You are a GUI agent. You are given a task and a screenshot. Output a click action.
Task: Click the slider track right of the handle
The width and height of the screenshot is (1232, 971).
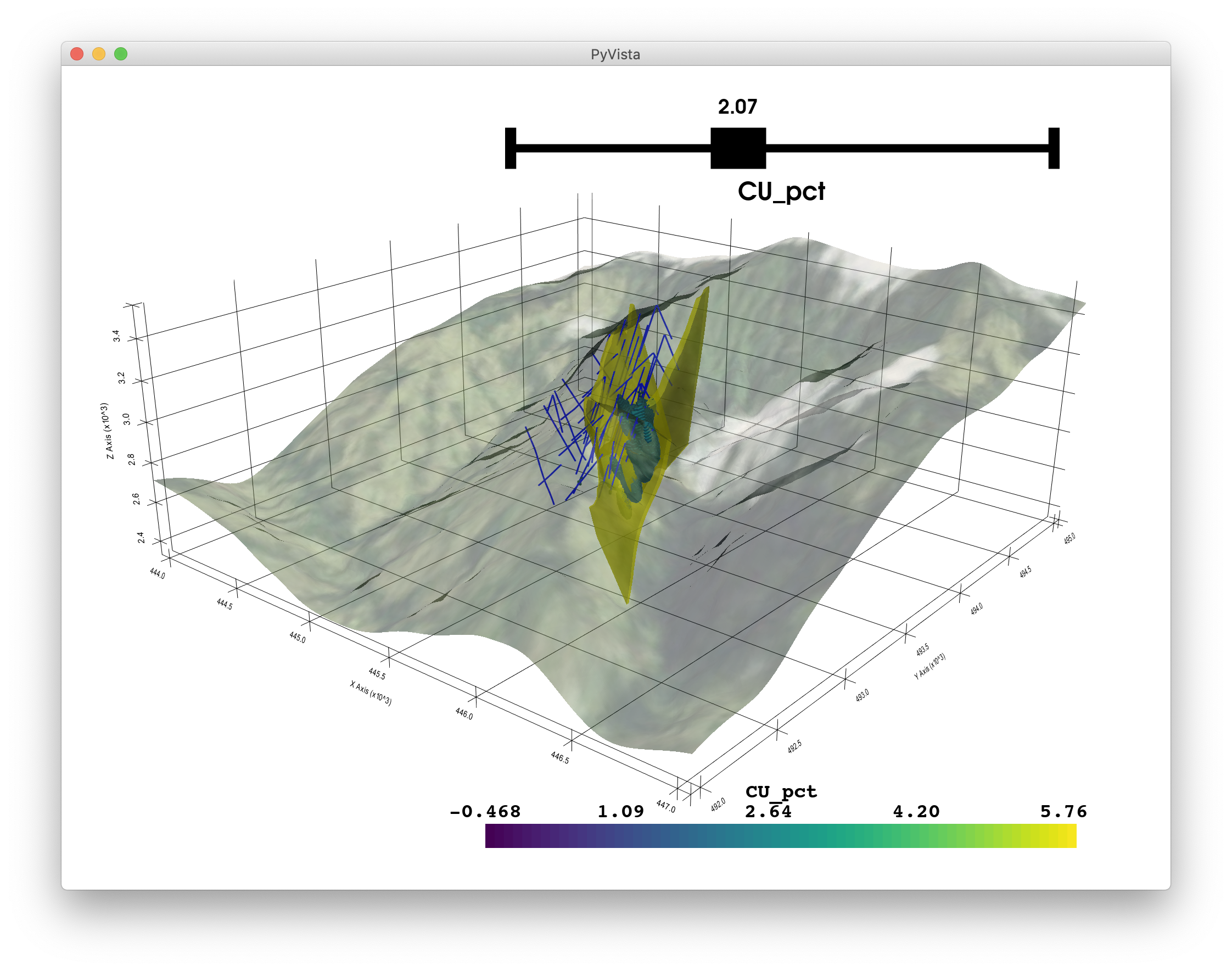pos(907,148)
